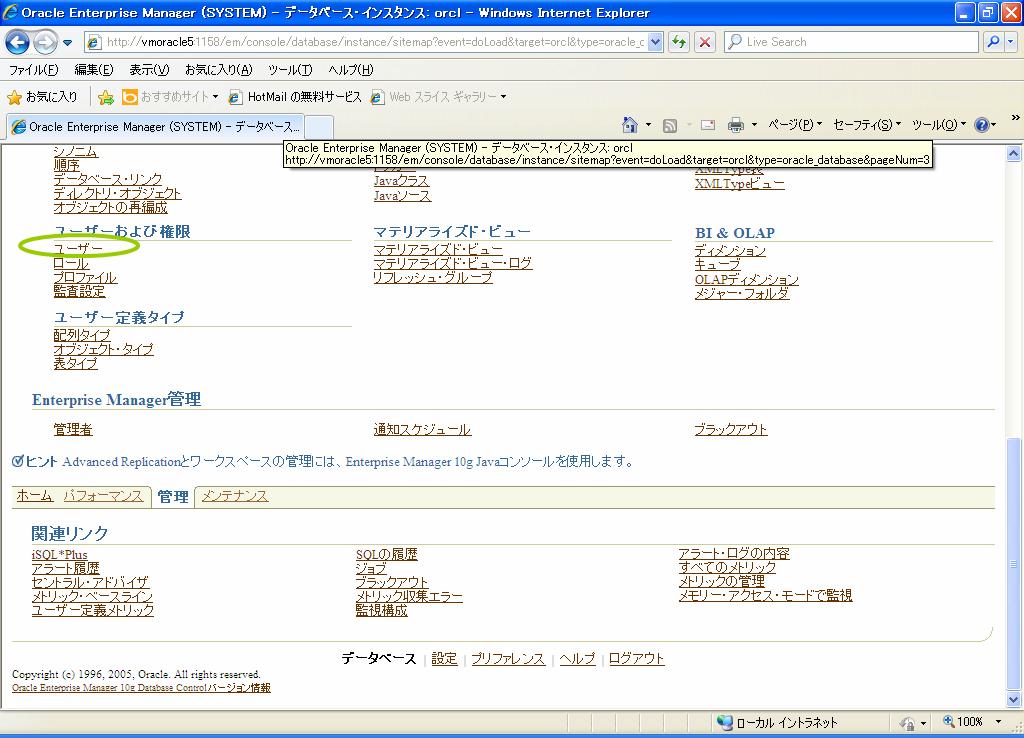
Task: Click the お気に入り star favorites button
Action: click(x=42, y=97)
